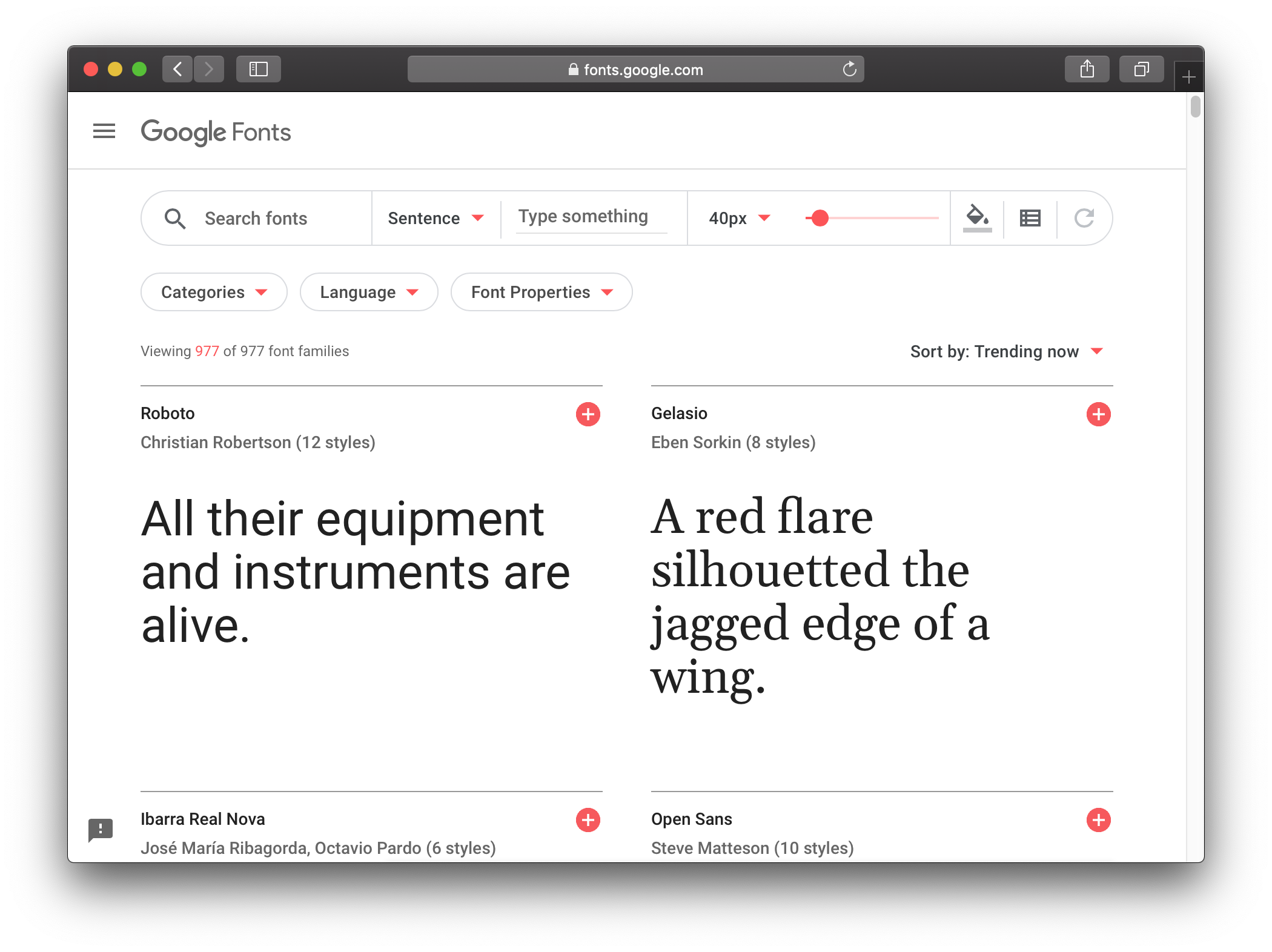Click the page vertical scrollbar
The height and width of the screenshot is (952, 1272).
[x=1195, y=107]
